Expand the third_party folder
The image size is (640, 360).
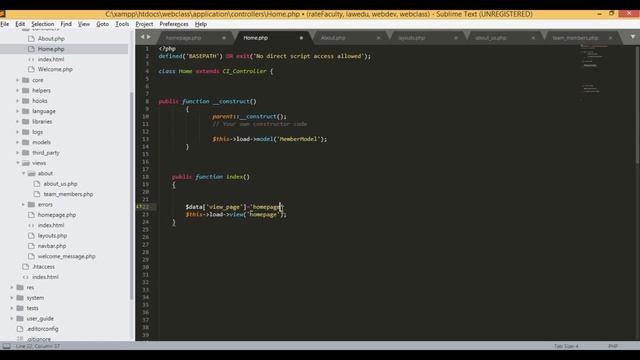coord(18,153)
